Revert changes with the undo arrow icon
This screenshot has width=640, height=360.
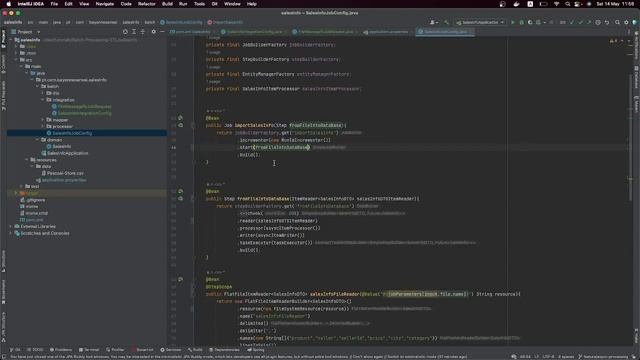tap(607, 22)
